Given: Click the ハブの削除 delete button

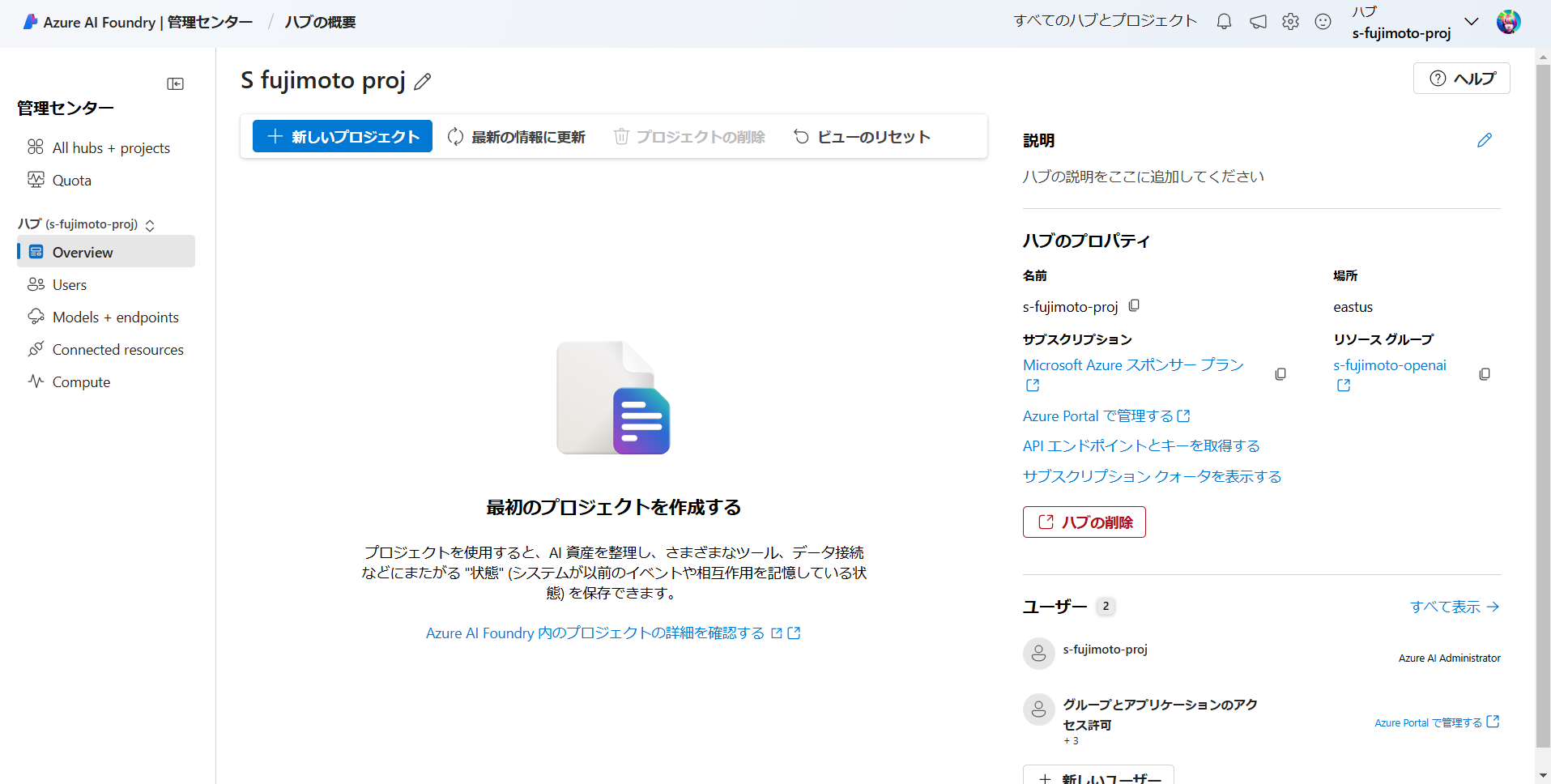Looking at the screenshot, I should (1084, 522).
